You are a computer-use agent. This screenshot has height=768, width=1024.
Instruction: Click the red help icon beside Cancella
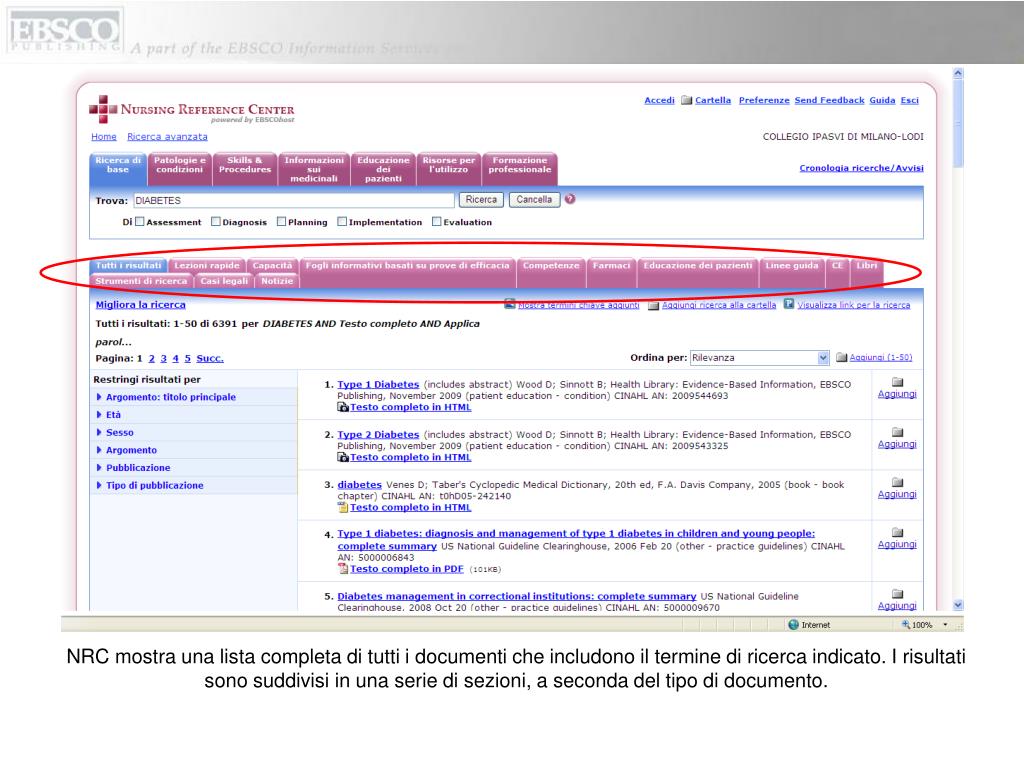570,199
